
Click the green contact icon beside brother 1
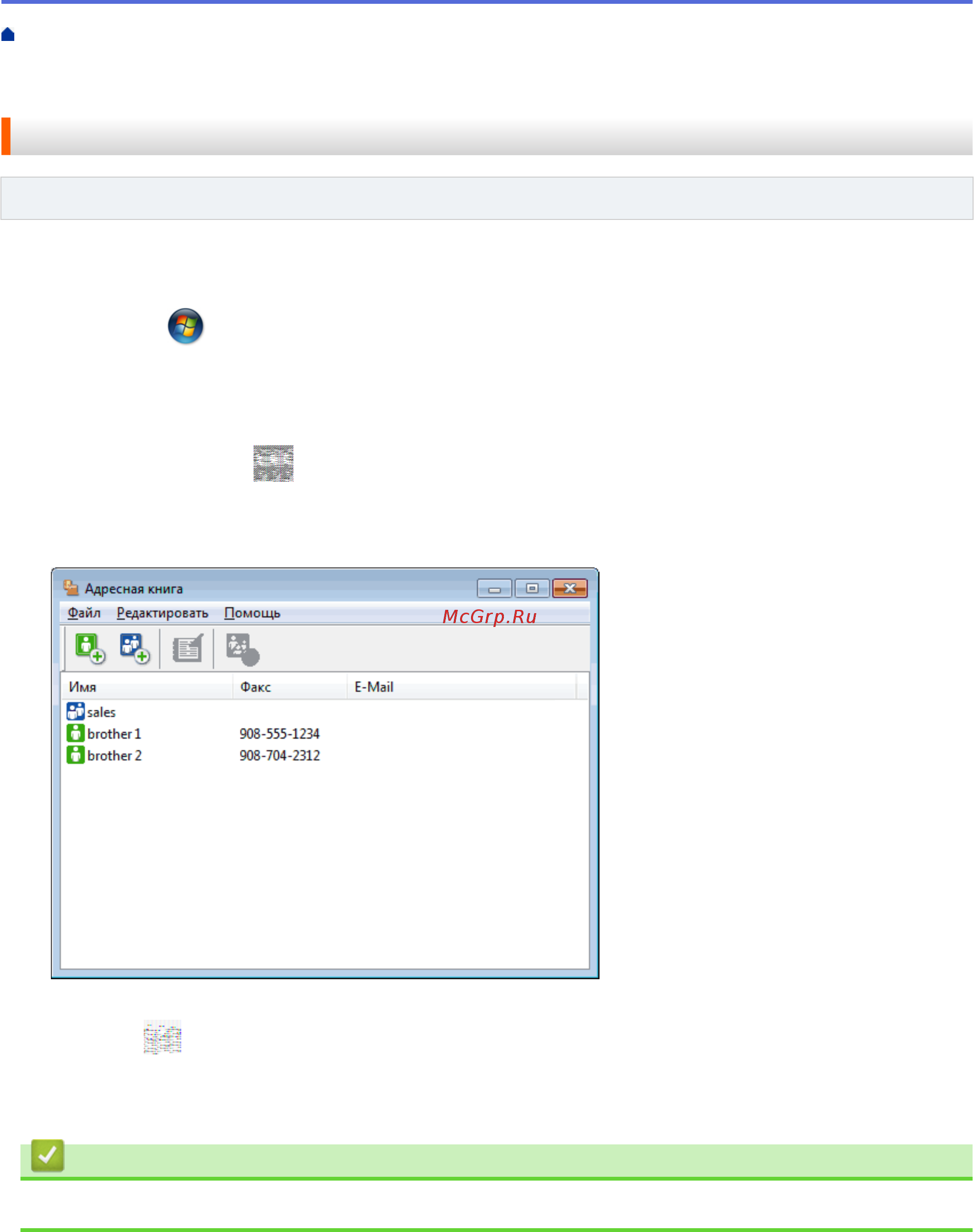tap(75, 733)
